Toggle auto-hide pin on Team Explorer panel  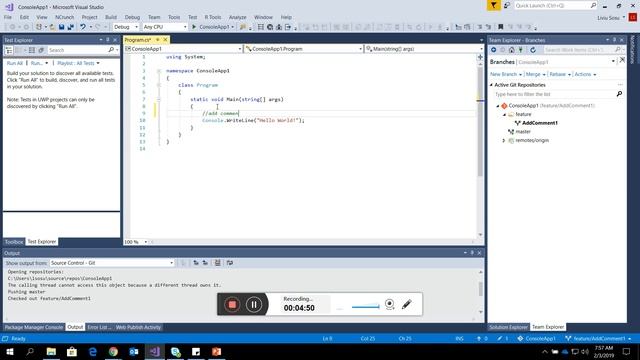coord(614,40)
